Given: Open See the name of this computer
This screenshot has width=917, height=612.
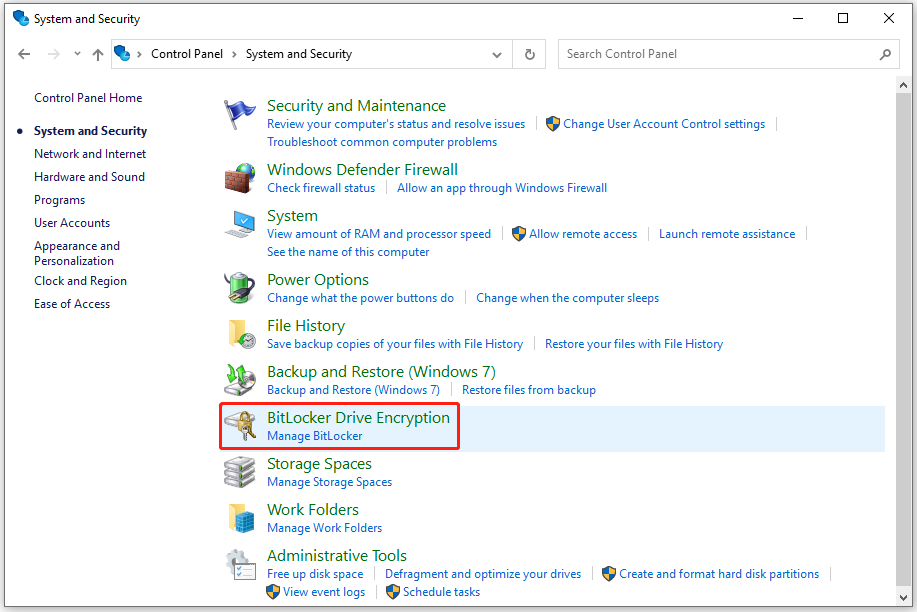Looking at the screenshot, I should pos(348,252).
